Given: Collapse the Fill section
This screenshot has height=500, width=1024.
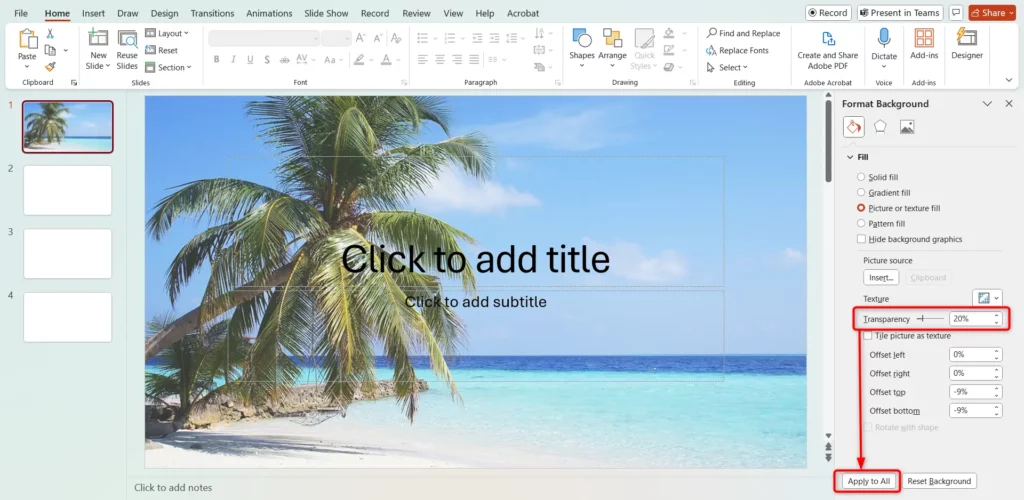Looking at the screenshot, I should [x=850, y=157].
